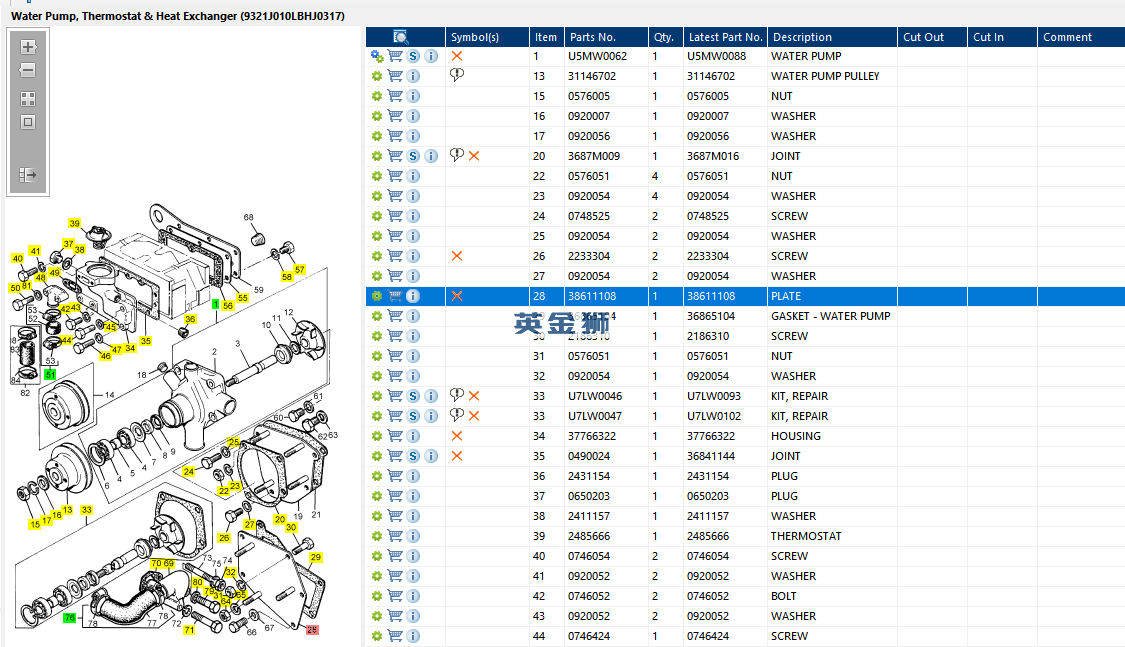The width and height of the screenshot is (1125, 647).
Task: Click the red callout 28 on the diagram
Action: (x=312, y=630)
